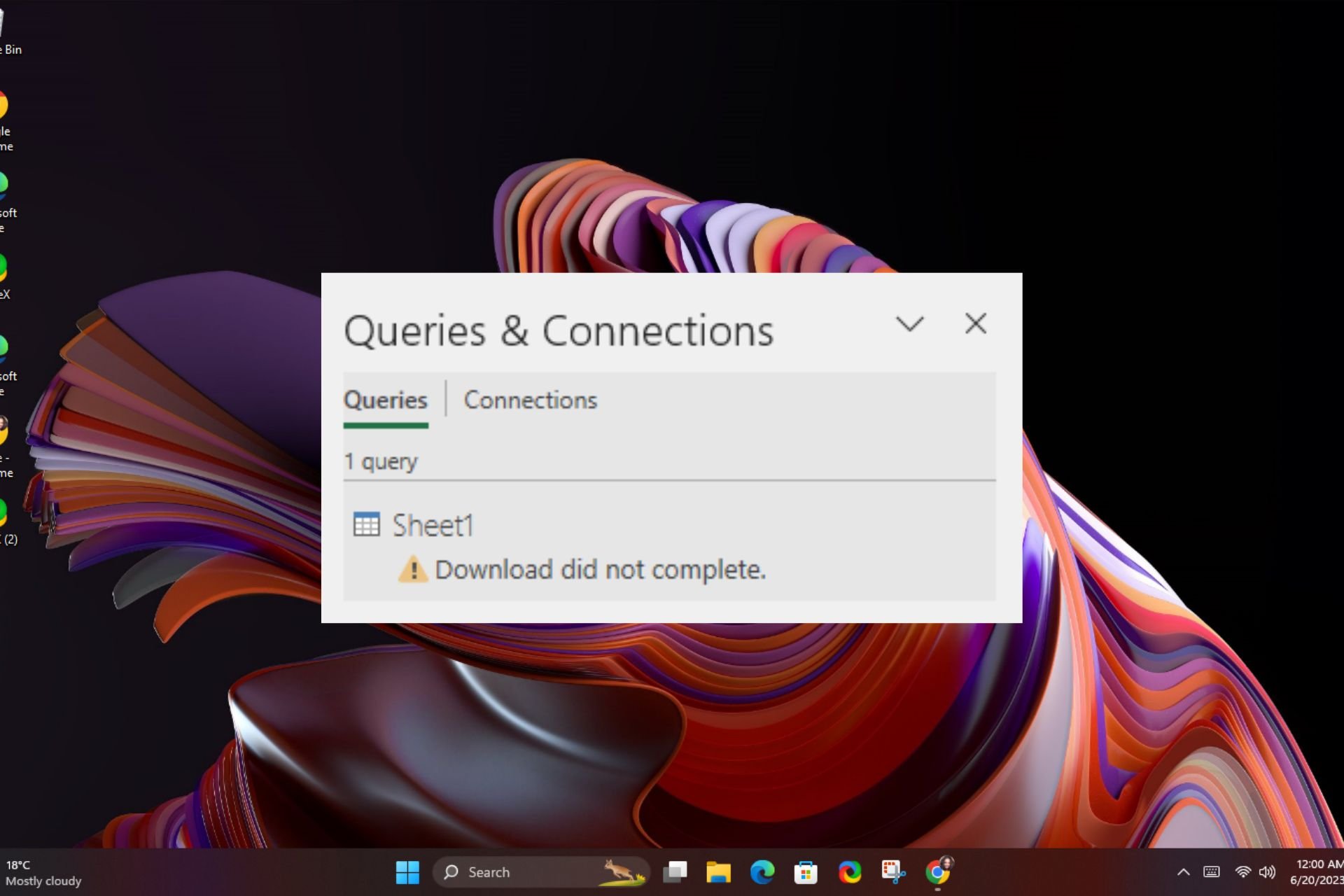Screen dimensions: 1344x896
Task: Open Google Chrome in the taskbar
Action: 937,872
